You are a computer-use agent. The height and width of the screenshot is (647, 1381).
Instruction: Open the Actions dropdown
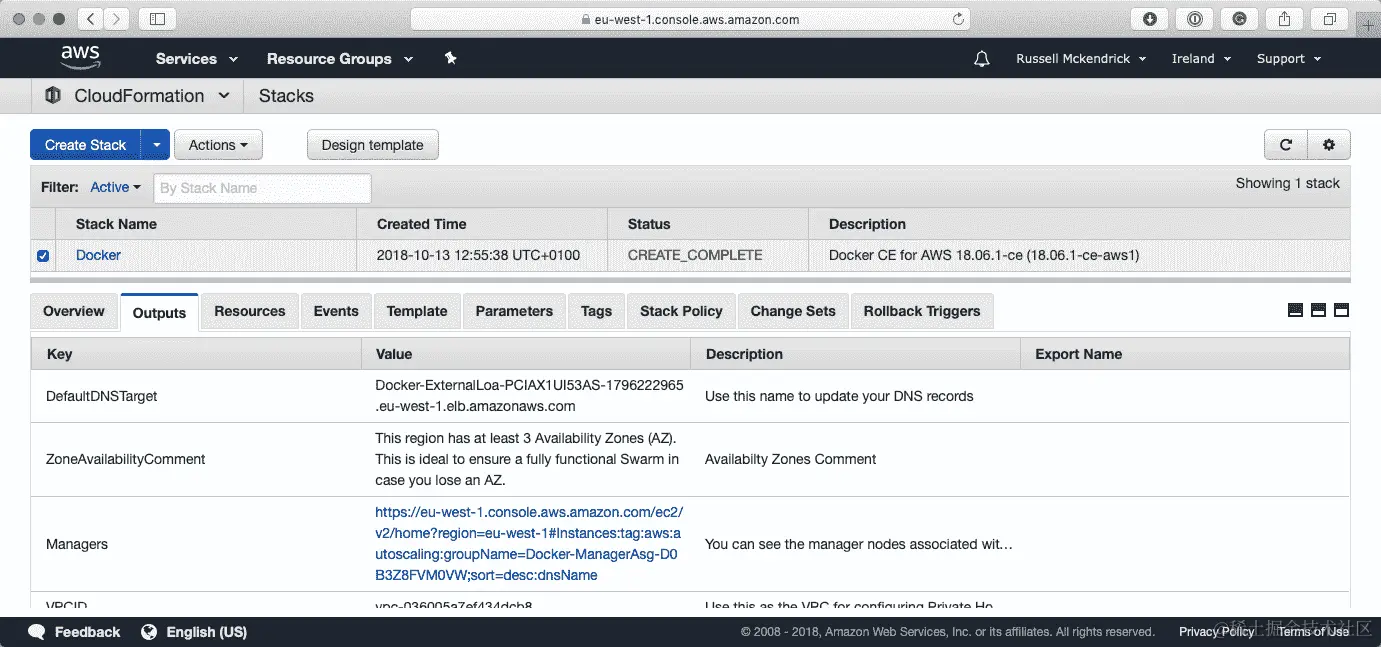[218, 145]
